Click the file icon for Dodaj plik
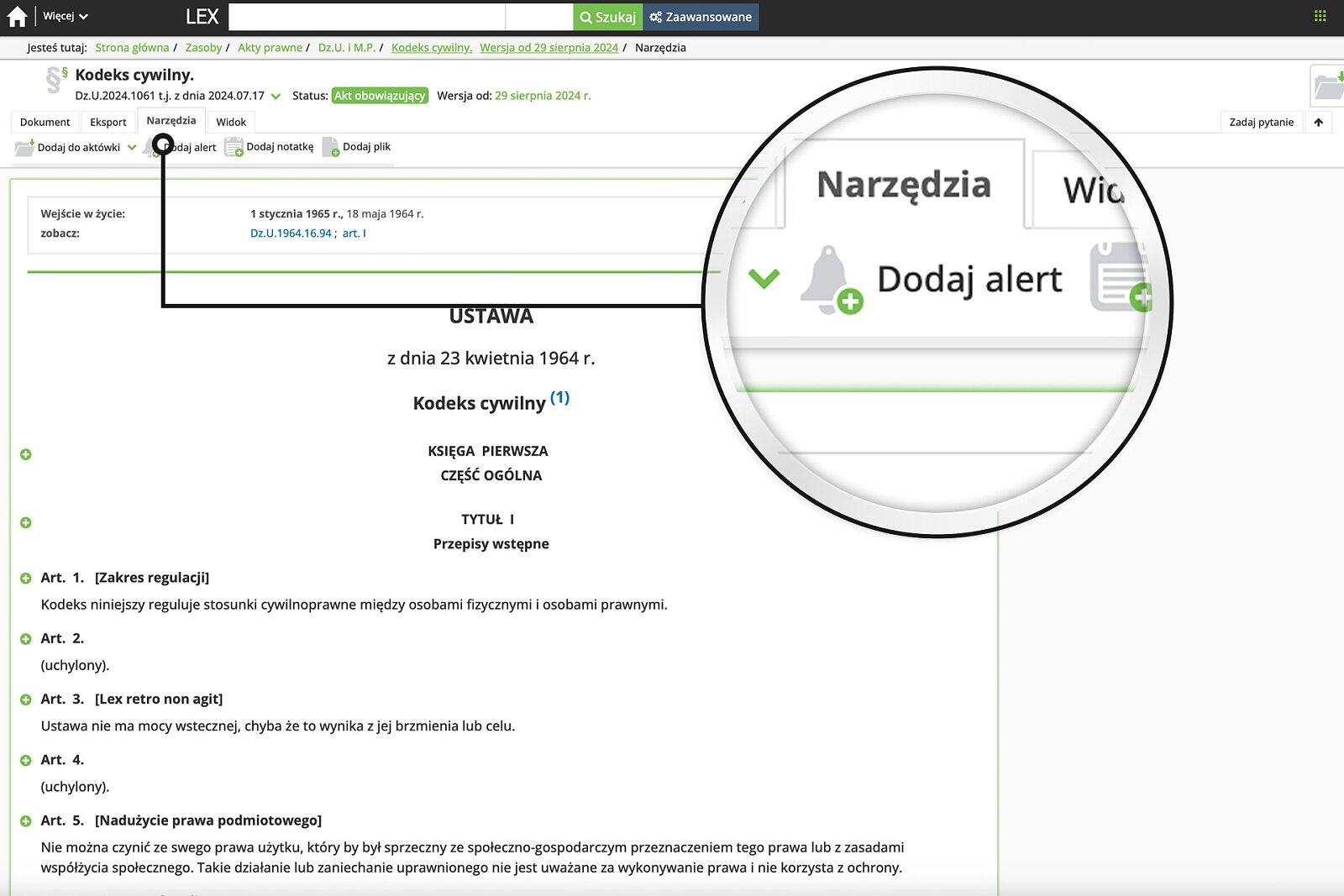The image size is (1344, 896). (x=329, y=146)
